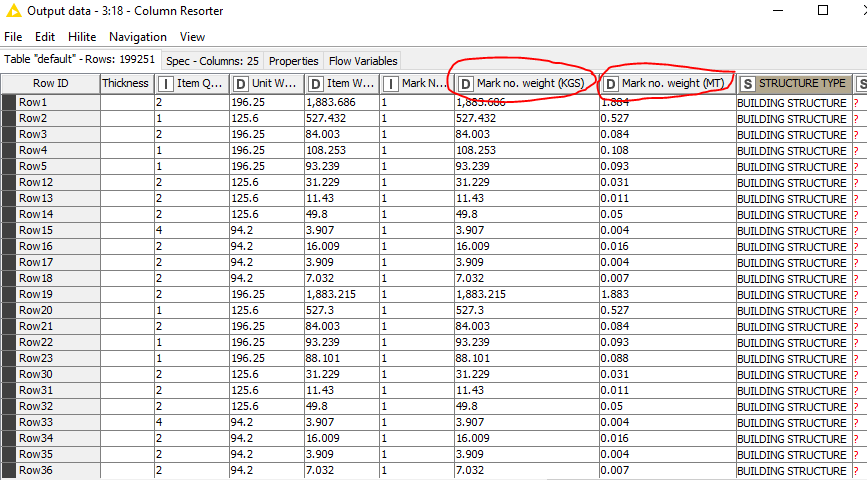Click the Thickness column header

(x=127, y=84)
